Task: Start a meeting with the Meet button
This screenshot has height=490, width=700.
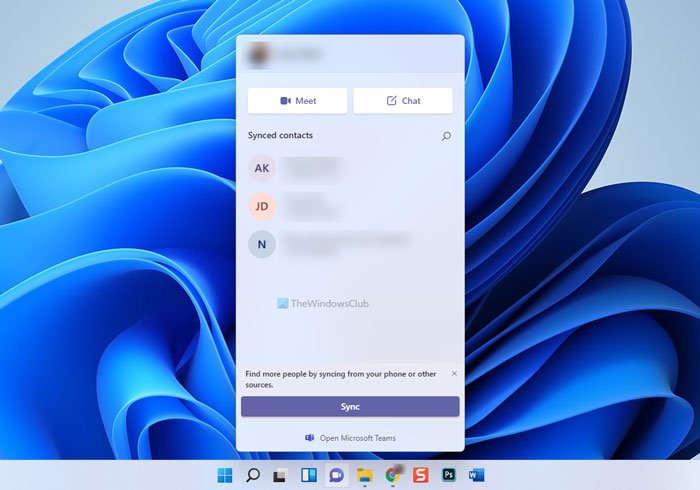Action: pos(297,101)
